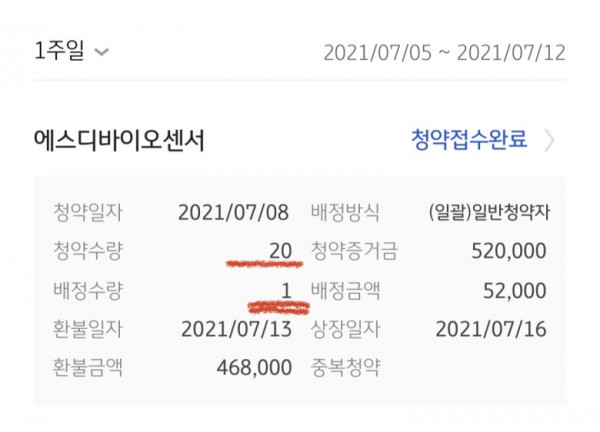This screenshot has height=432, width=600.
Task: Click the 상장일자 date 2021/07/16
Action: [x=491, y=329]
